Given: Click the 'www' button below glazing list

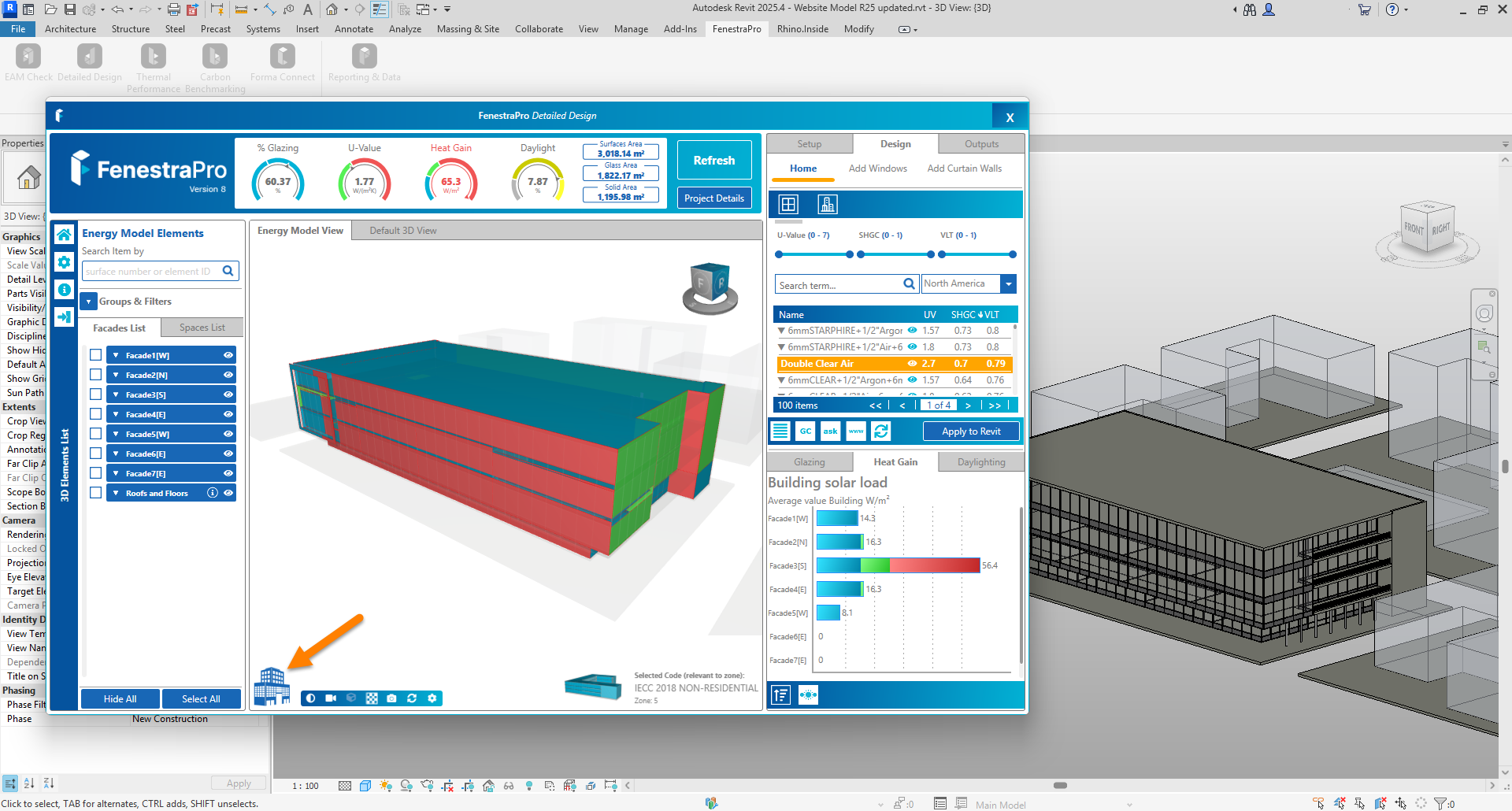Looking at the screenshot, I should click(856, 431).
